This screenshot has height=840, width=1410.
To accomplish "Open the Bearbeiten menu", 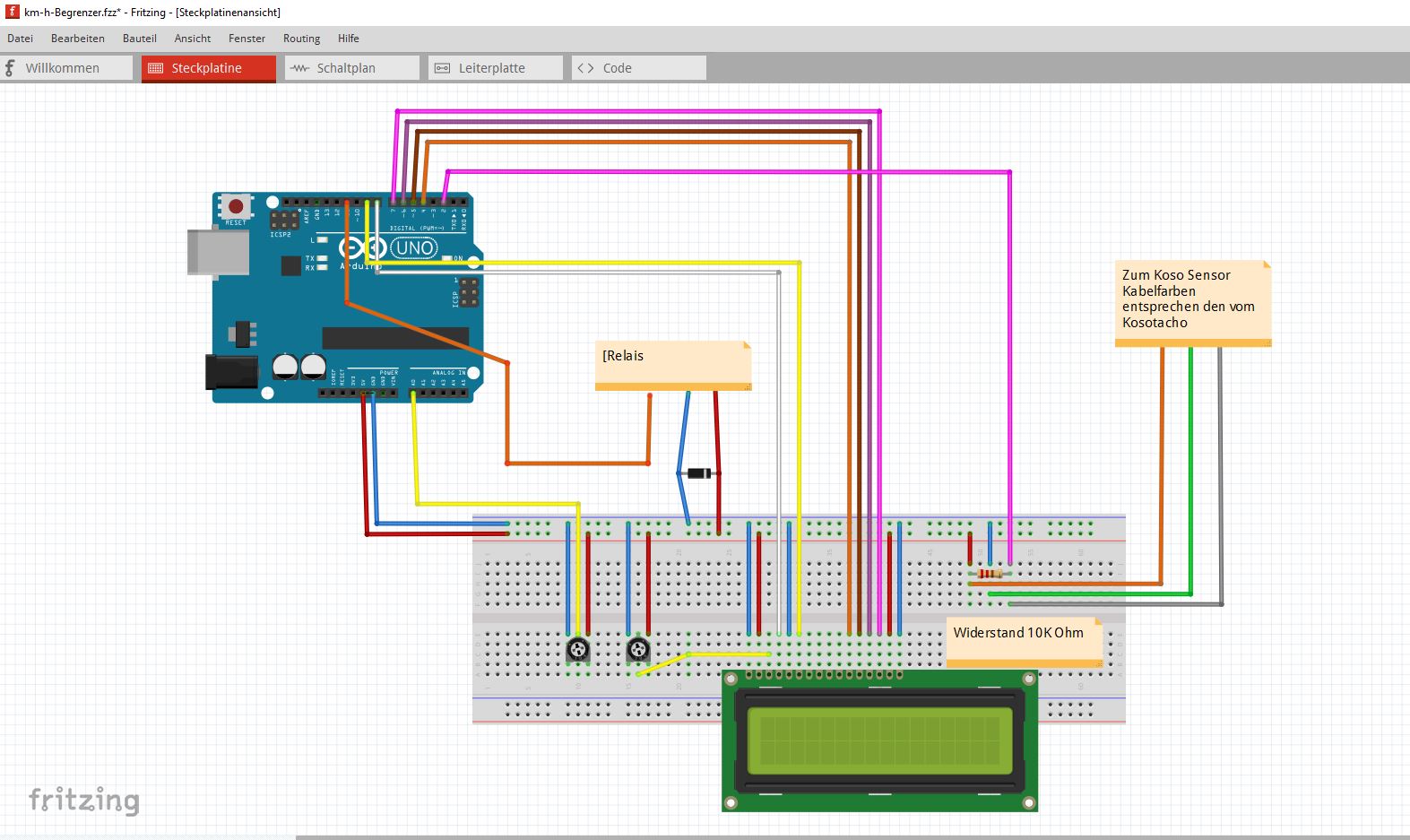I will click(77, 39).
